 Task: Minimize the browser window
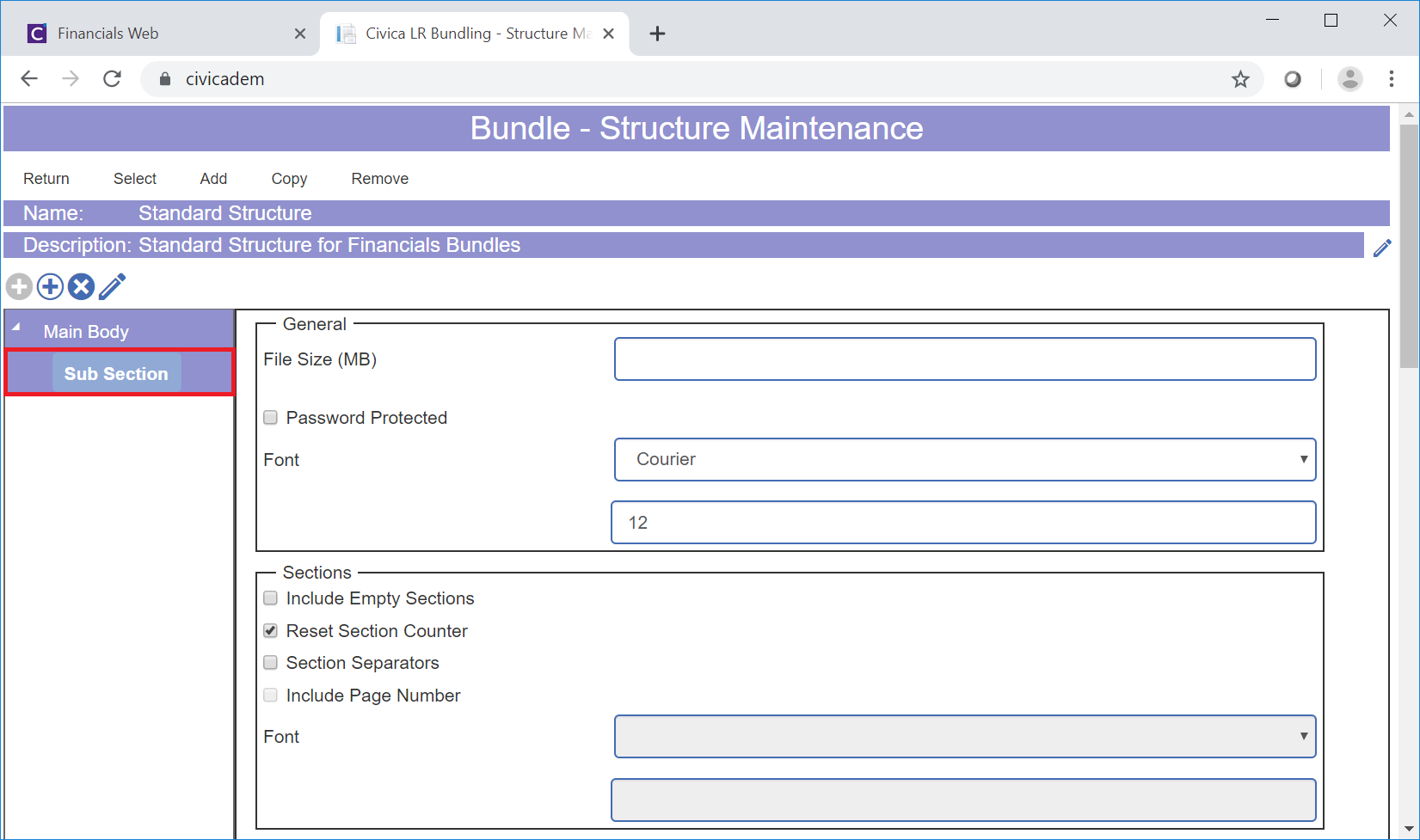coord(1273,20)
